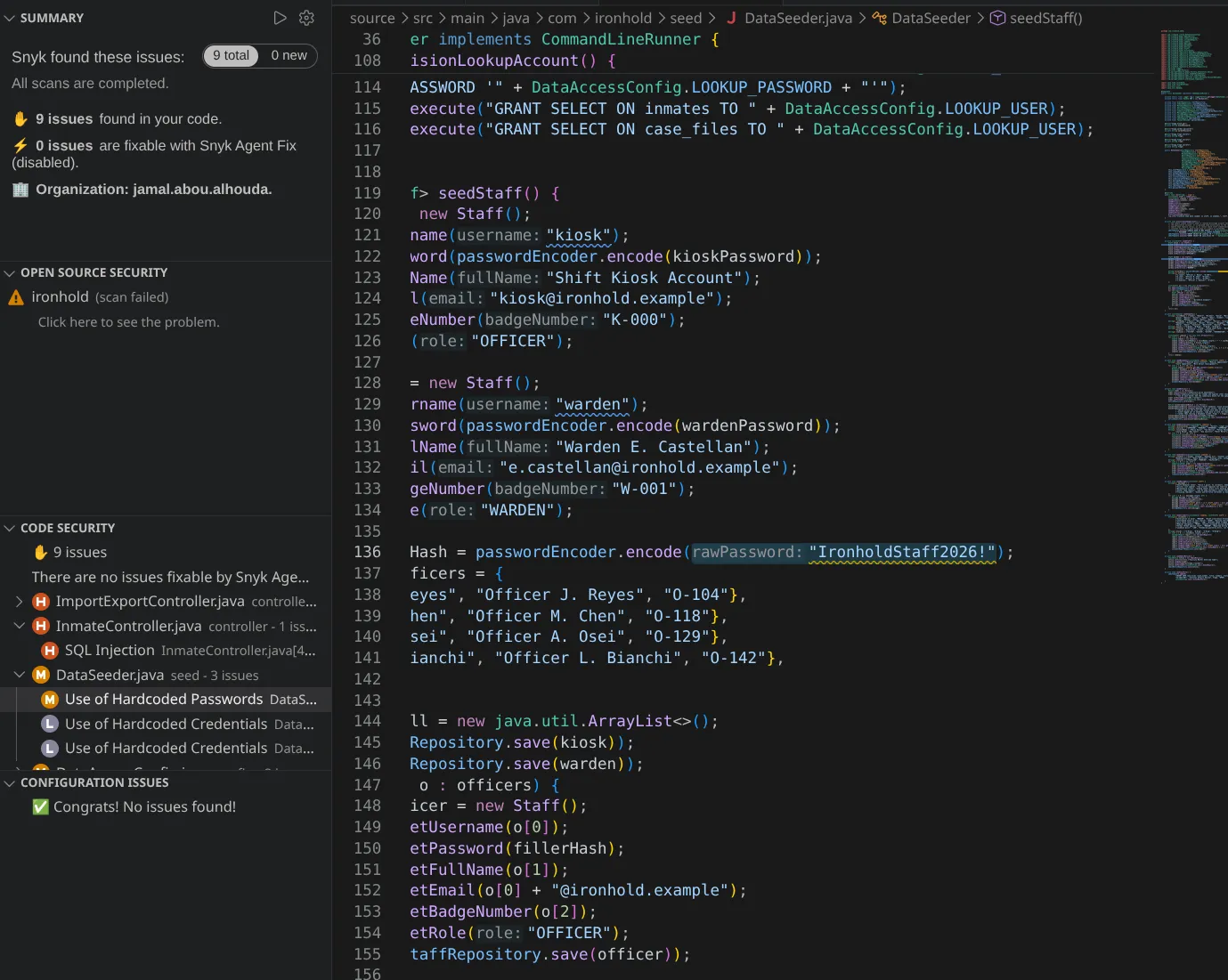
Task: Click 'Organization: jamal.abou.alhouda.' text
Action: pos(154,190)
